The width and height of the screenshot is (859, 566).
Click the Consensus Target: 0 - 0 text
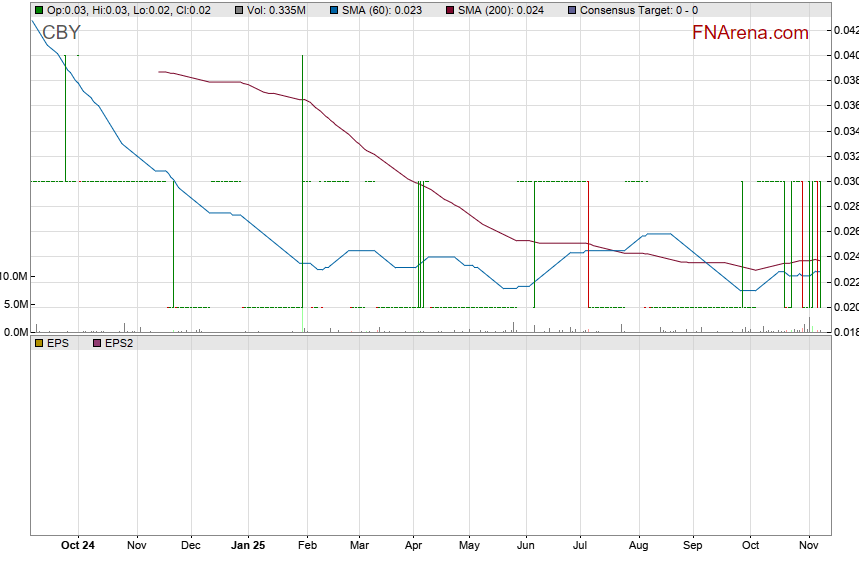[639, 10]
